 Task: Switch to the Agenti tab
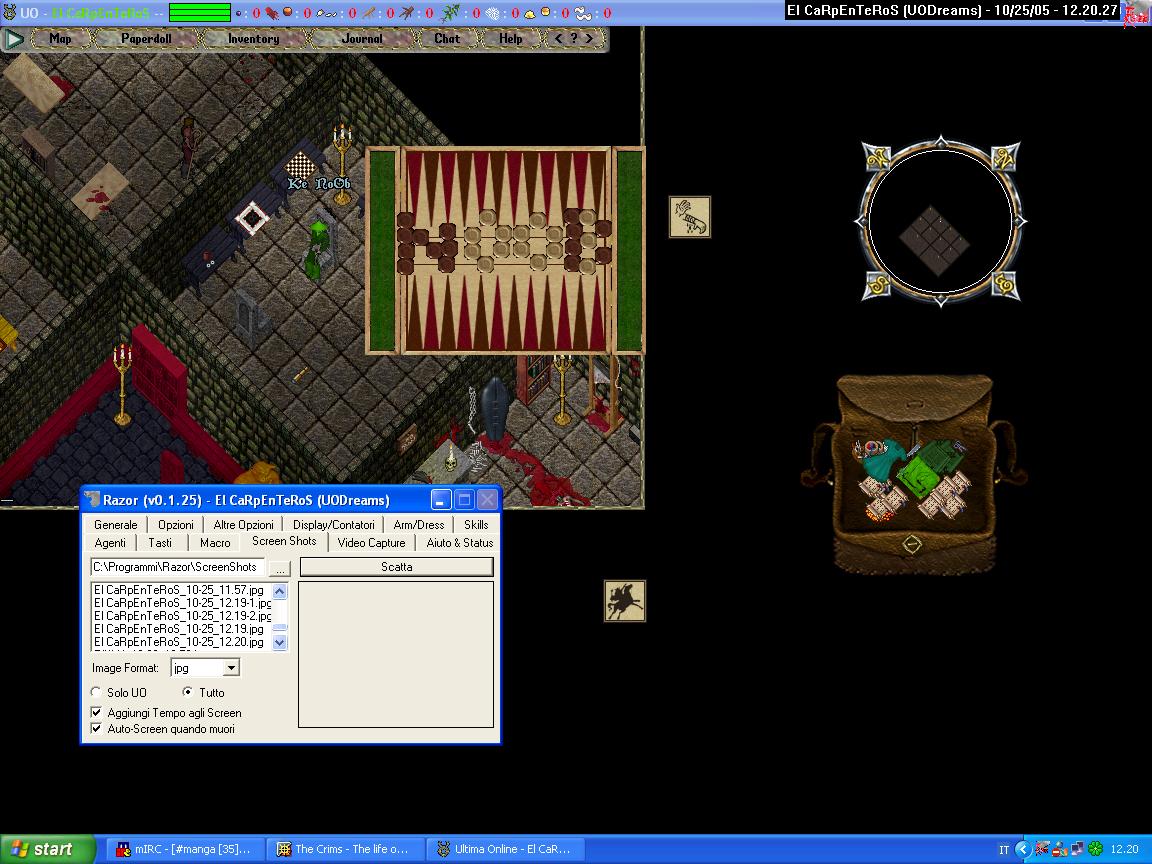[110, 543]
